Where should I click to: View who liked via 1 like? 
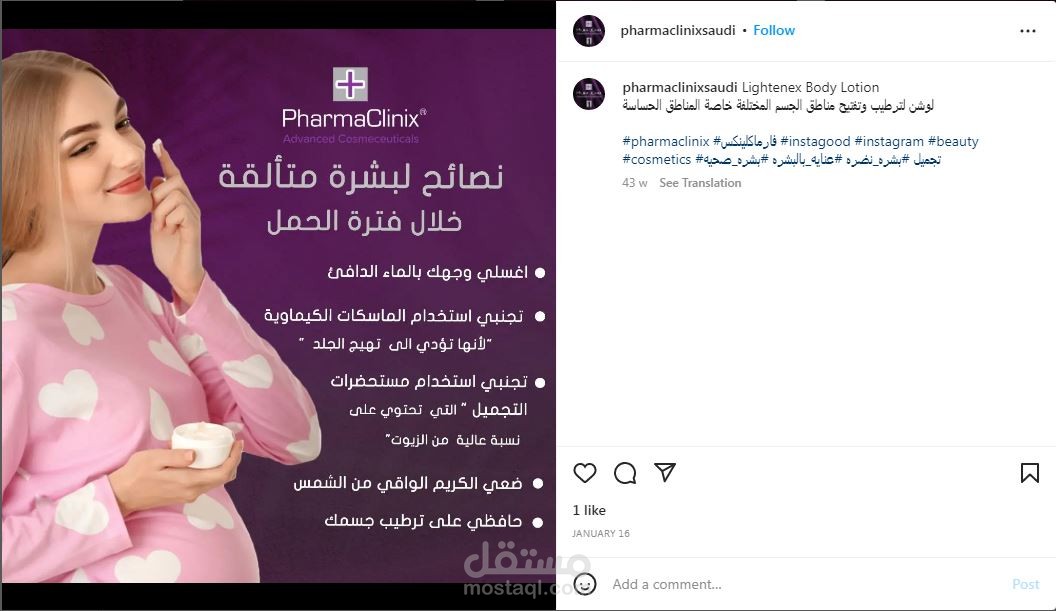tap(589, 510)
